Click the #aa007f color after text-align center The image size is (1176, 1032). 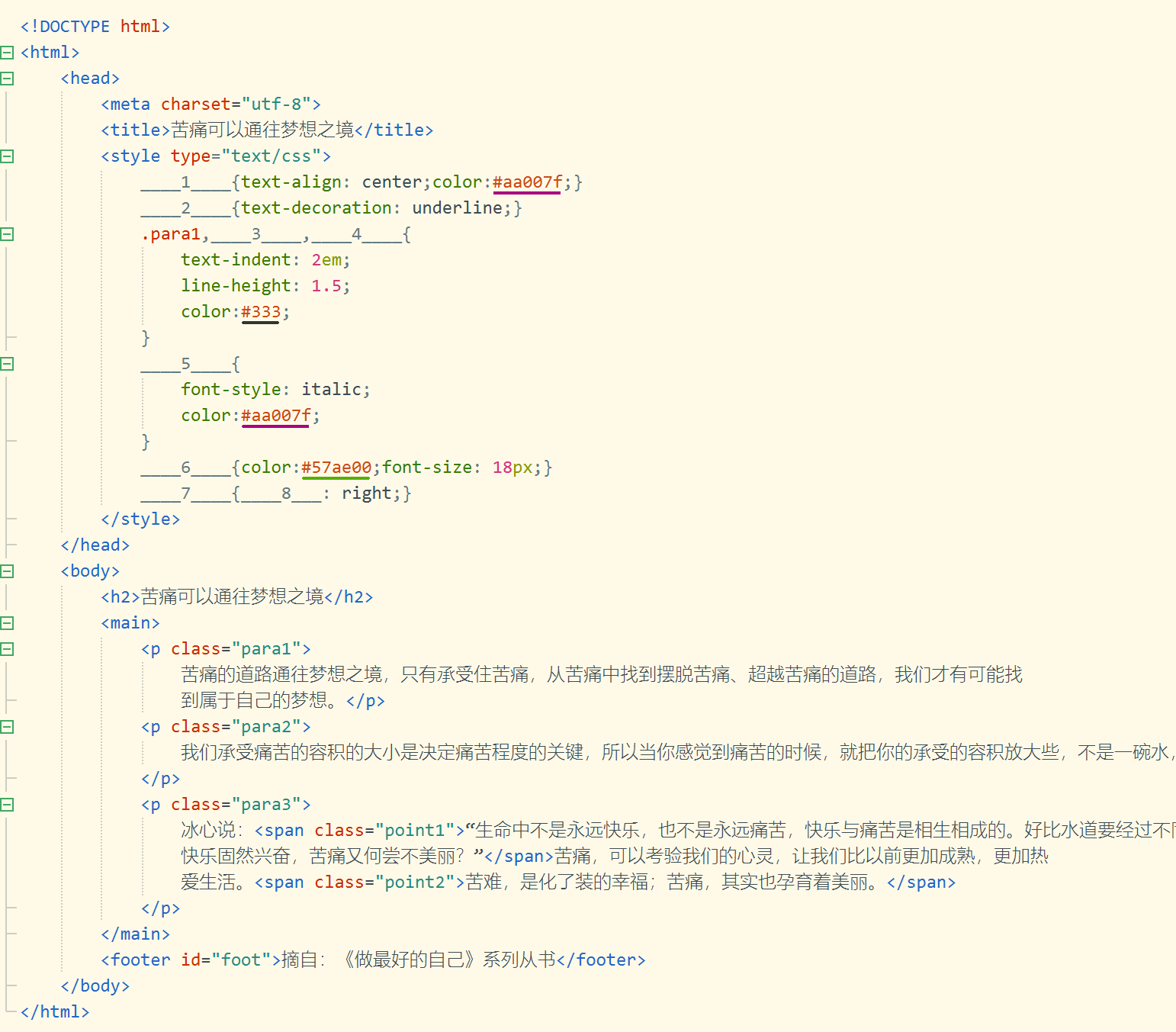[527, 182]
